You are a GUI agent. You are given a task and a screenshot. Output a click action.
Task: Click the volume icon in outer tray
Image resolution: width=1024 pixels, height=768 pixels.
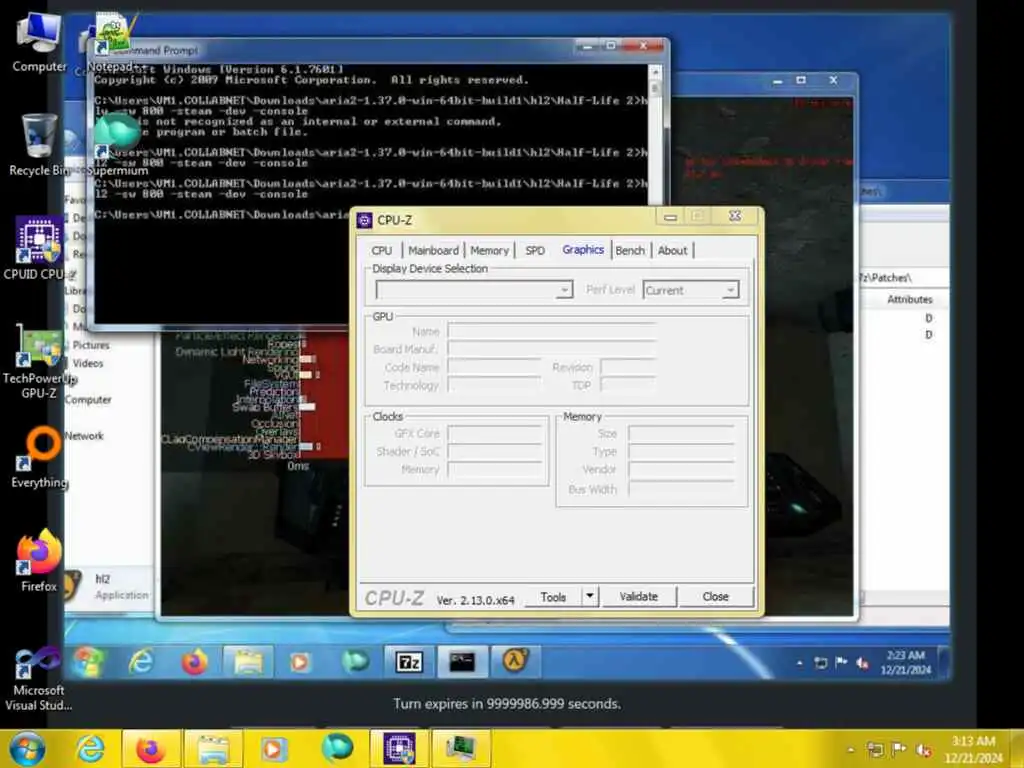point(924,750)
